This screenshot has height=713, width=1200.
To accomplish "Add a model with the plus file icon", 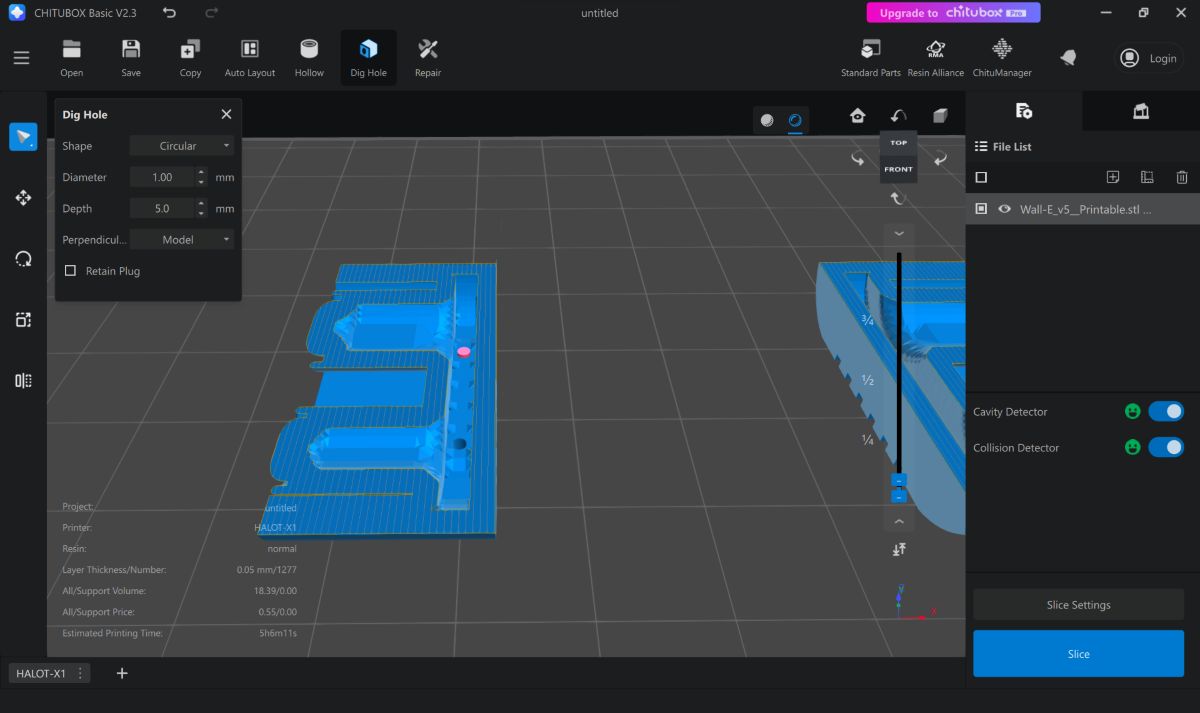I will (1113, 177).
